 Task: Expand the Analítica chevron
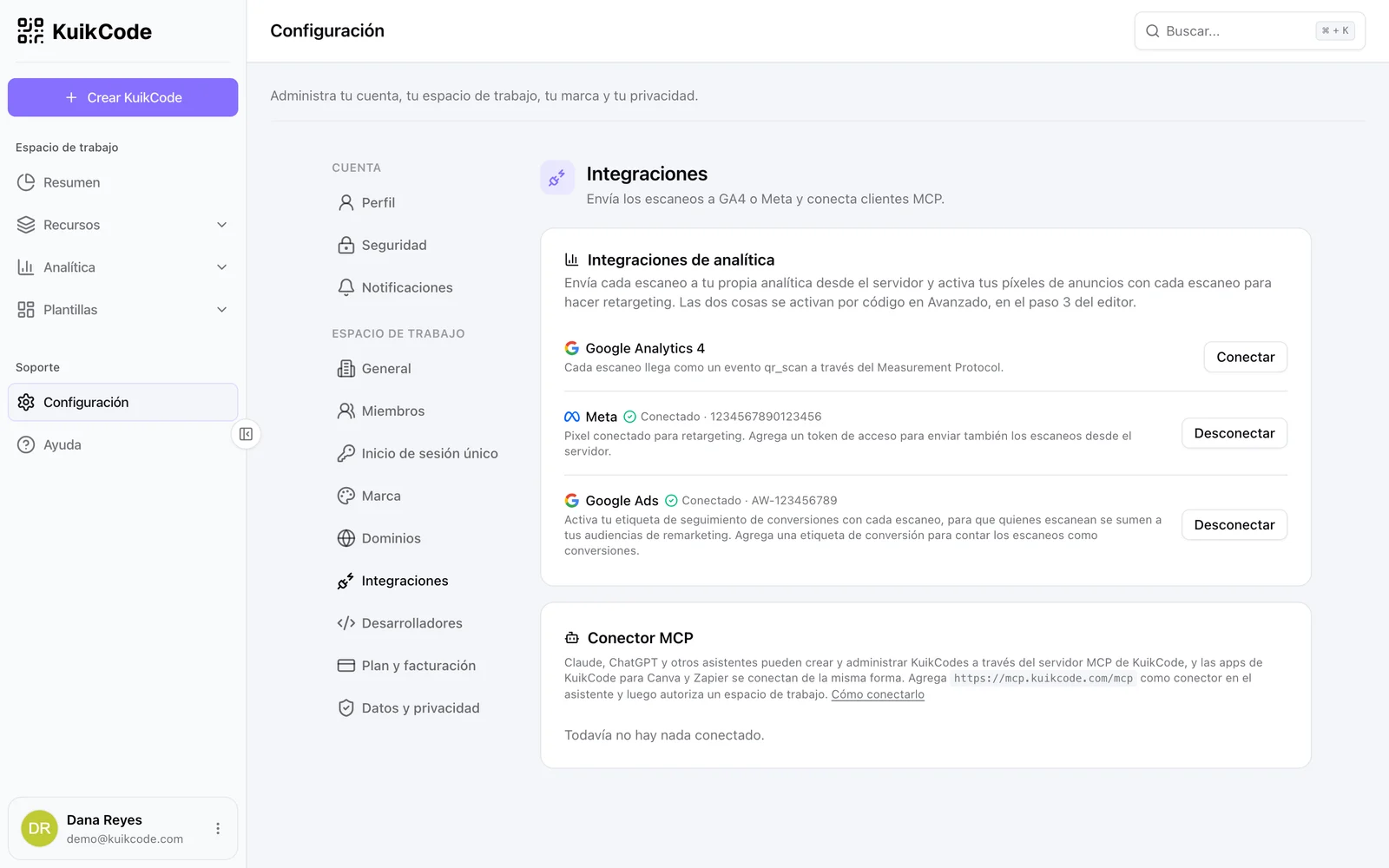(x=222, y=267)
